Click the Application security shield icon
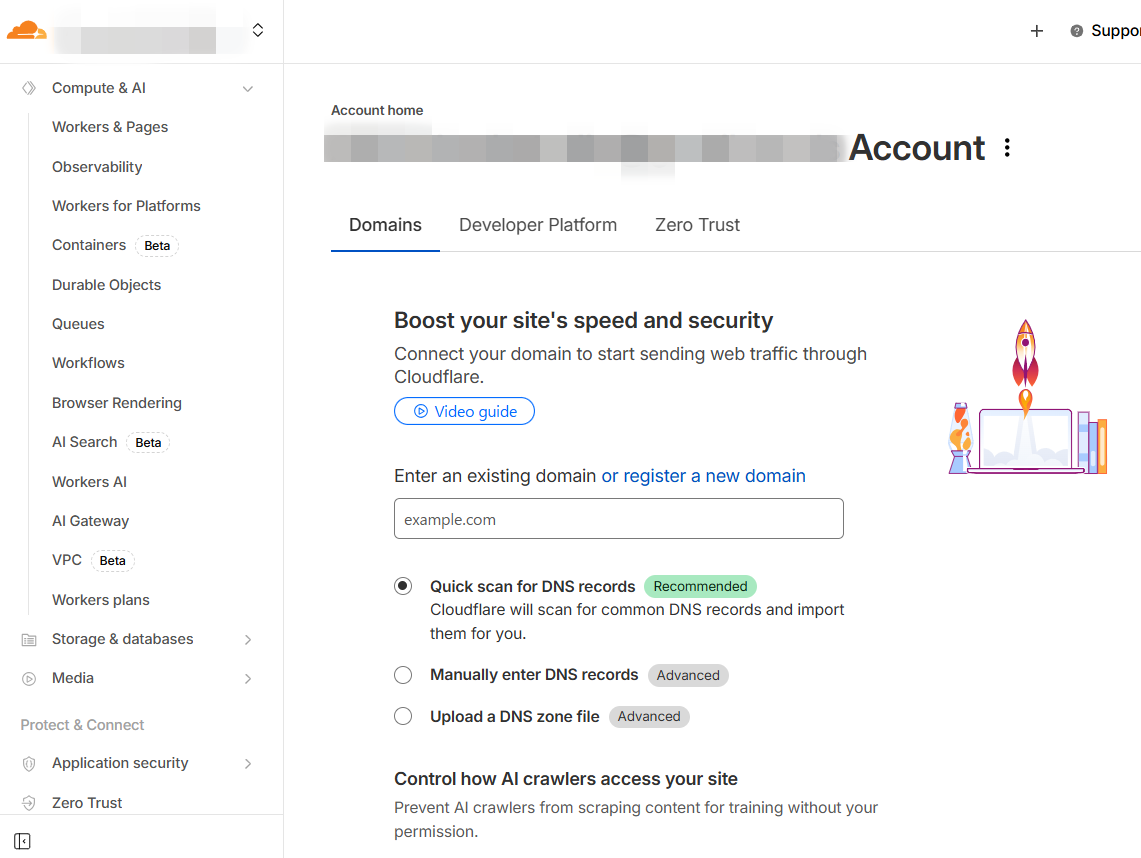Viewport: 1141px width, 858px height. coord(29,763)
